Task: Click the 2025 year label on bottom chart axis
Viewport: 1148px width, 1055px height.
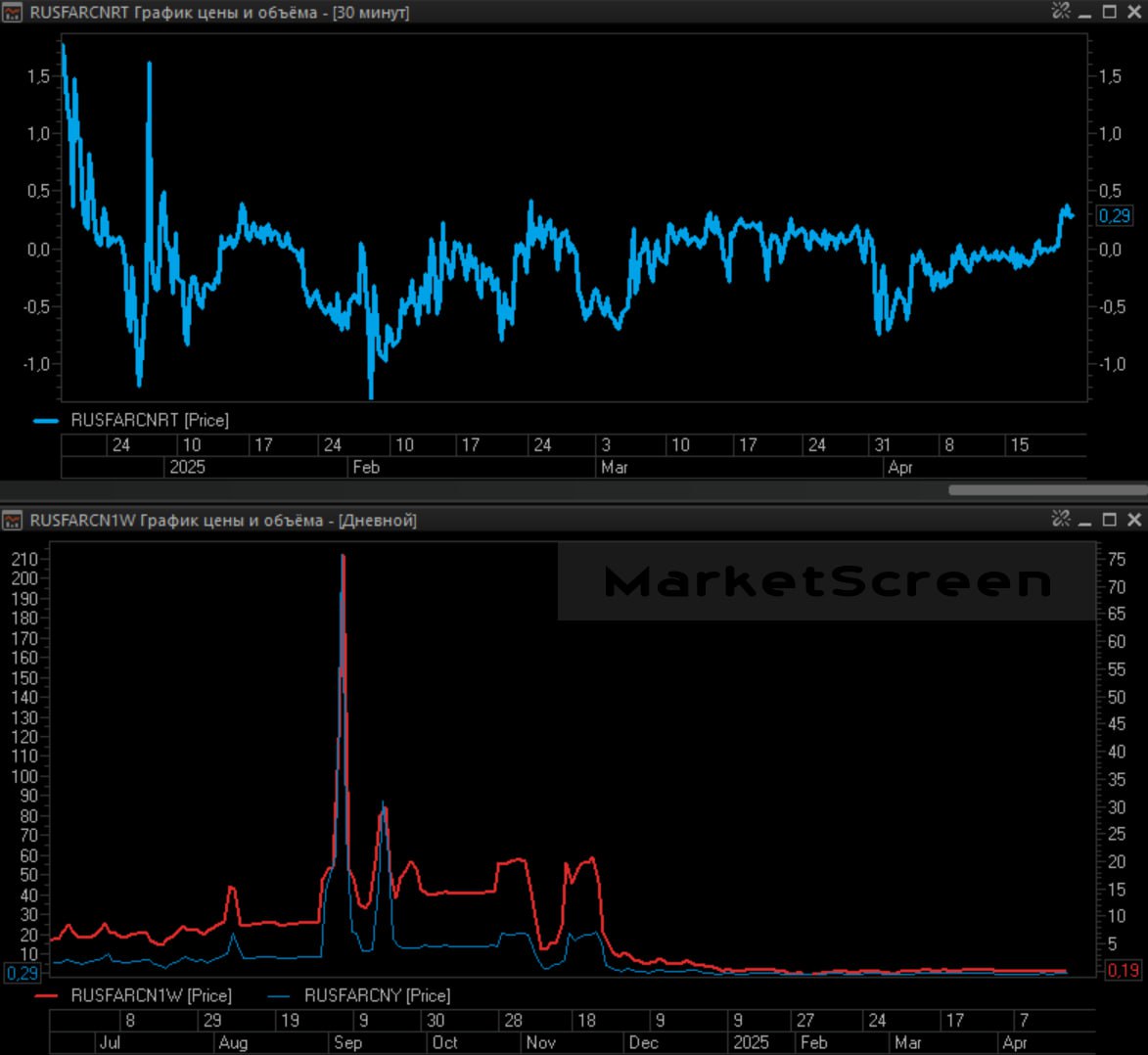Action: pyautogui.click(x=752, y=1042)
